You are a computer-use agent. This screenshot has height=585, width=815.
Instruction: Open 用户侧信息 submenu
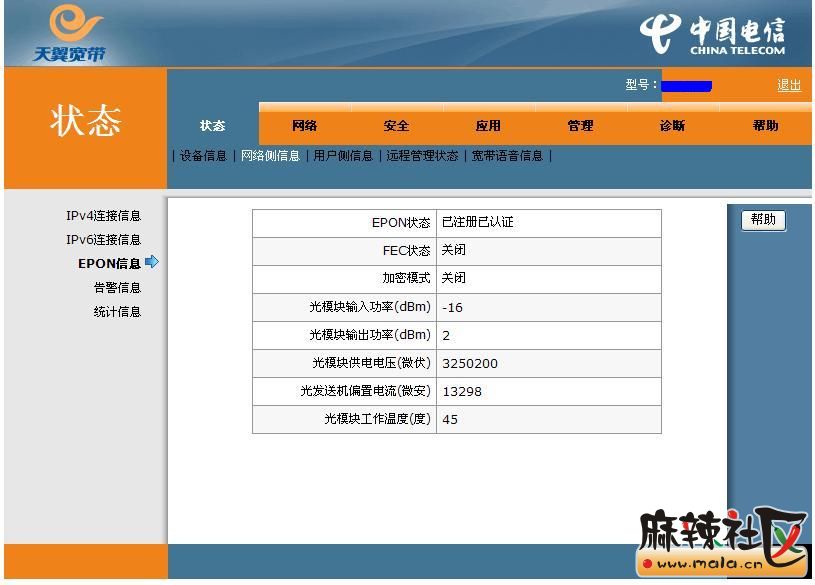point(343,156)
